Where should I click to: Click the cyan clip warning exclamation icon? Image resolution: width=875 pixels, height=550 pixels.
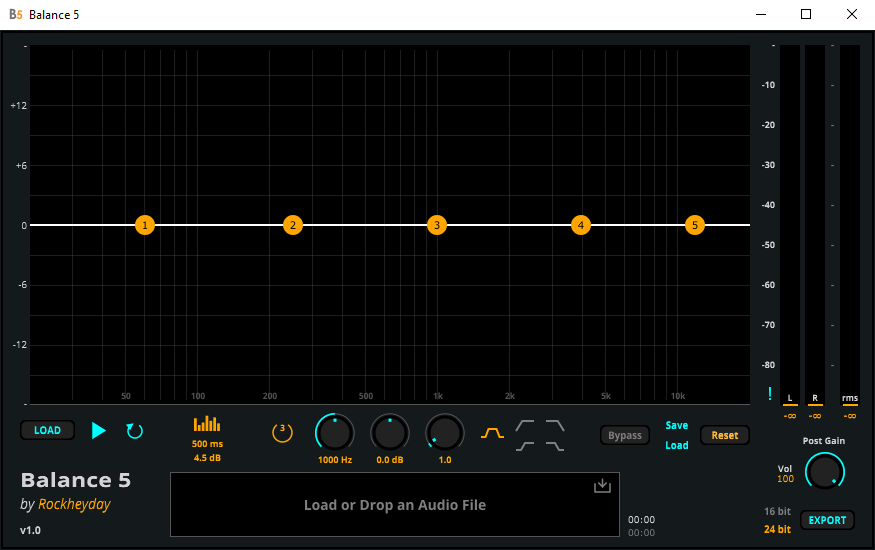pyautogui.click(x=770, y=393)
